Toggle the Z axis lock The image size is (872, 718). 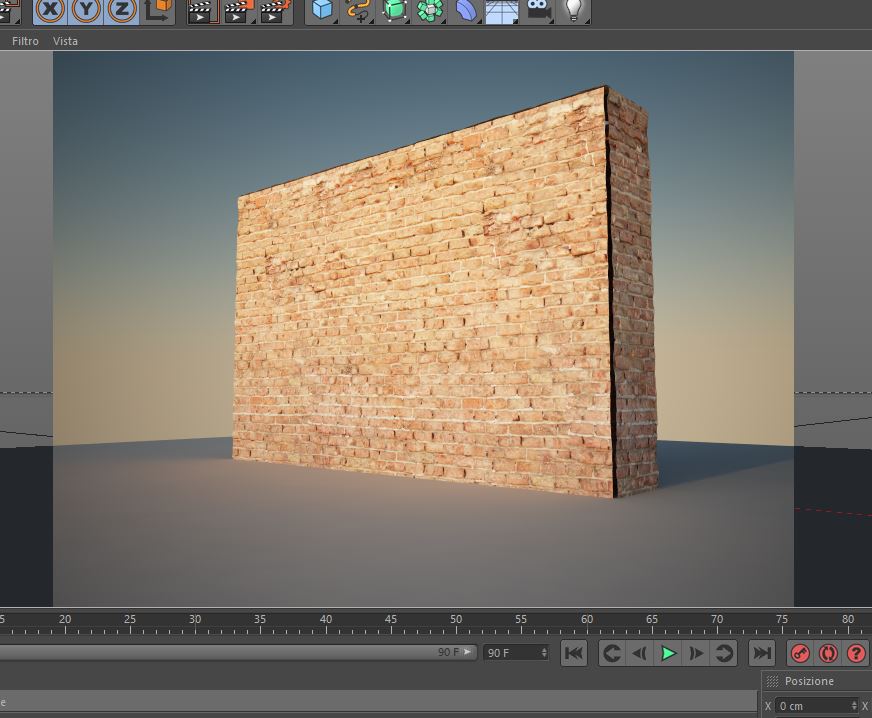tap(121, 10)
